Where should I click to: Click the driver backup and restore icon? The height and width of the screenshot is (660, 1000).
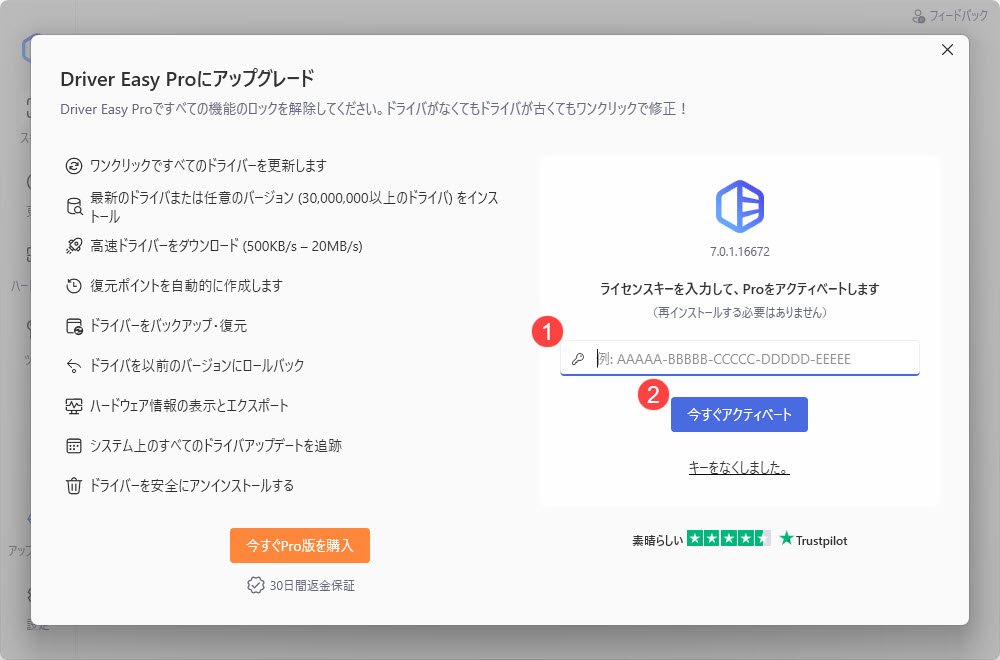click(75, 326)
